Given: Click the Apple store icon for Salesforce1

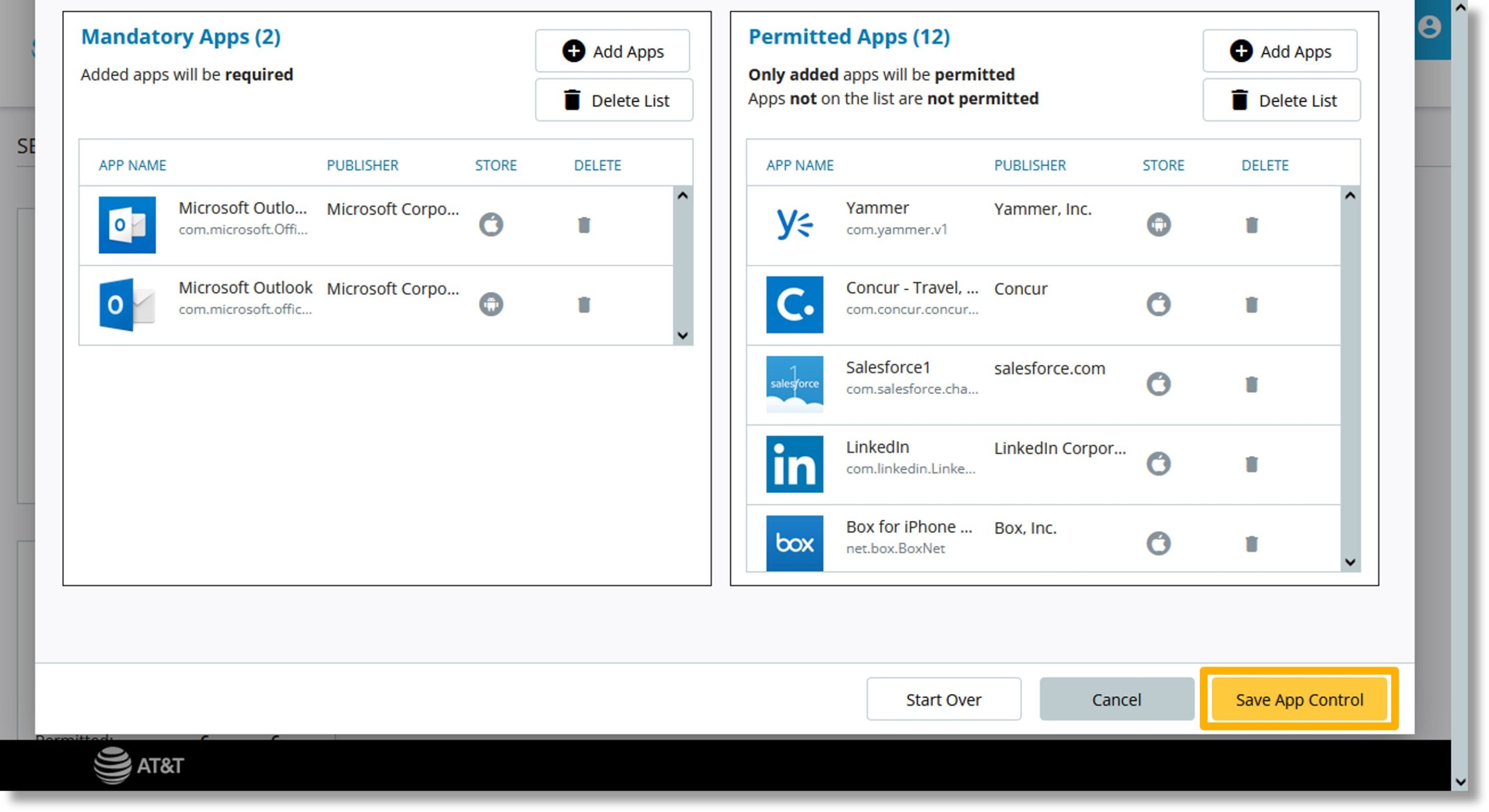Looking at the screenshot, I should coord(1159,384).
